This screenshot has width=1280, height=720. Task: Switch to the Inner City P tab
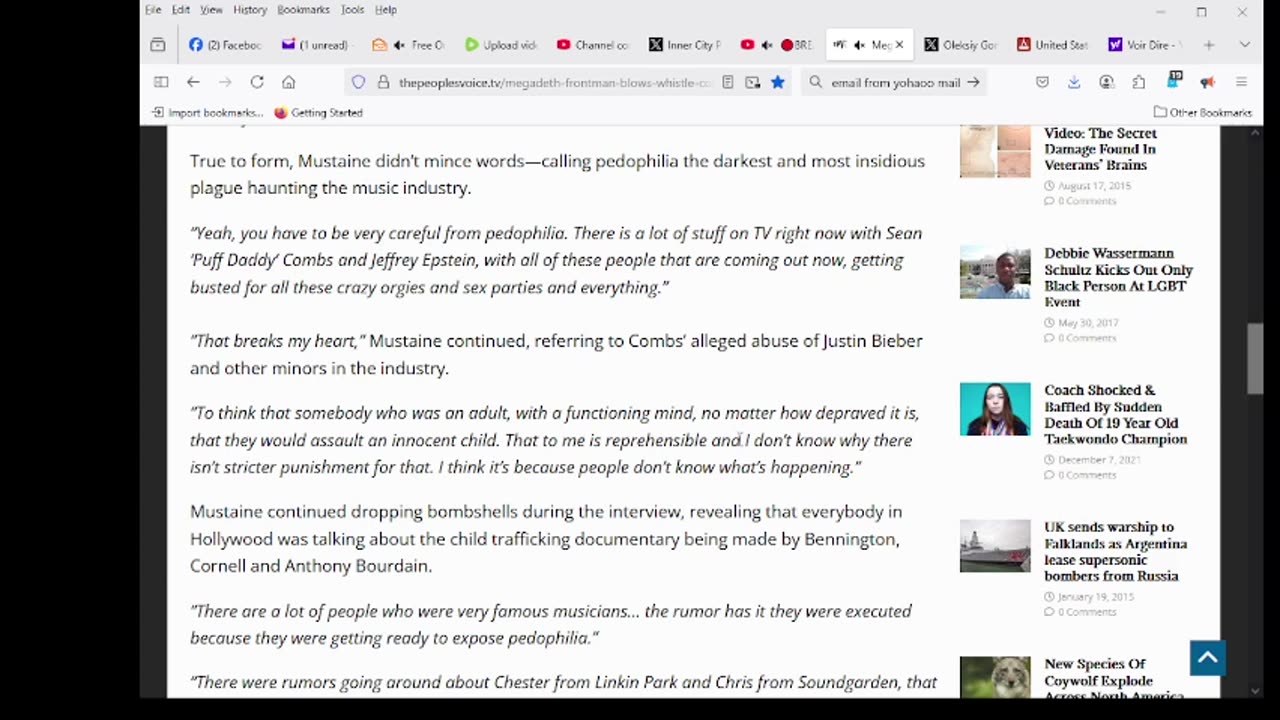point(685,45)
